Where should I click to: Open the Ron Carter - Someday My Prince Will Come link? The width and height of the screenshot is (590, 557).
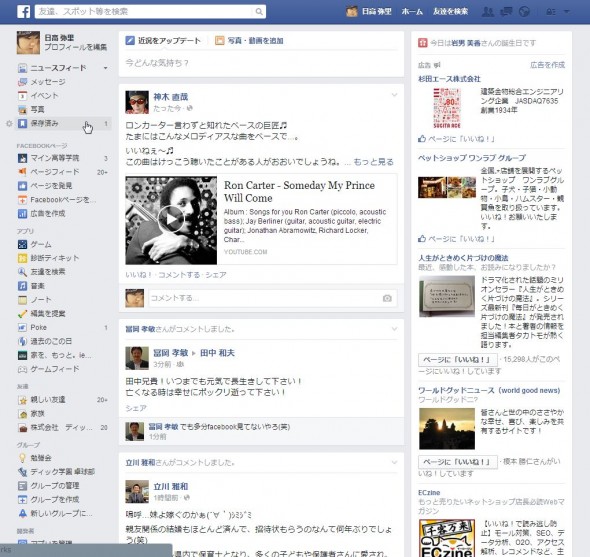tap(299, 192)
